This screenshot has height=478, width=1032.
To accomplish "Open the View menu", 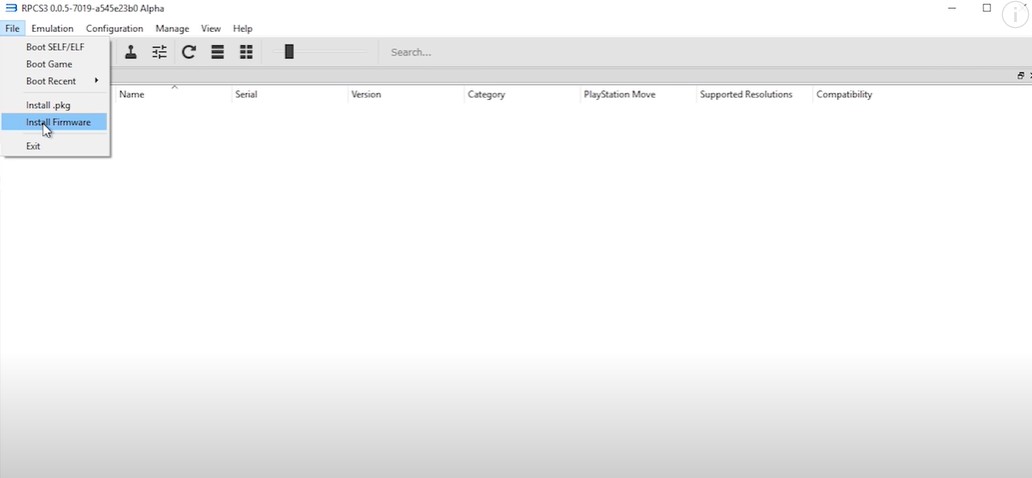I will (x=211, y=28).
